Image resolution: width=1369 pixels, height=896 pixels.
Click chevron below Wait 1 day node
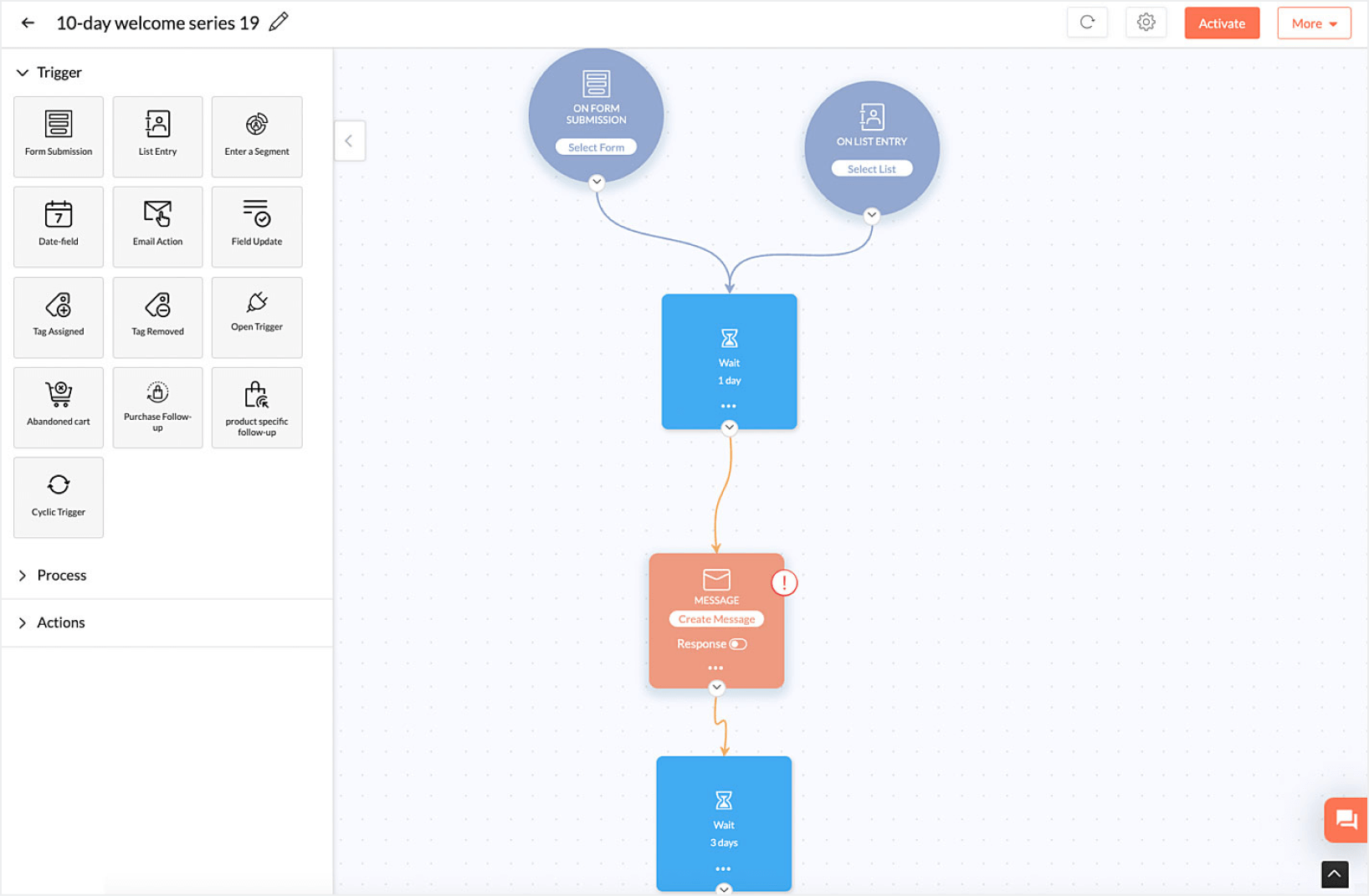click(x=730, y=428)
